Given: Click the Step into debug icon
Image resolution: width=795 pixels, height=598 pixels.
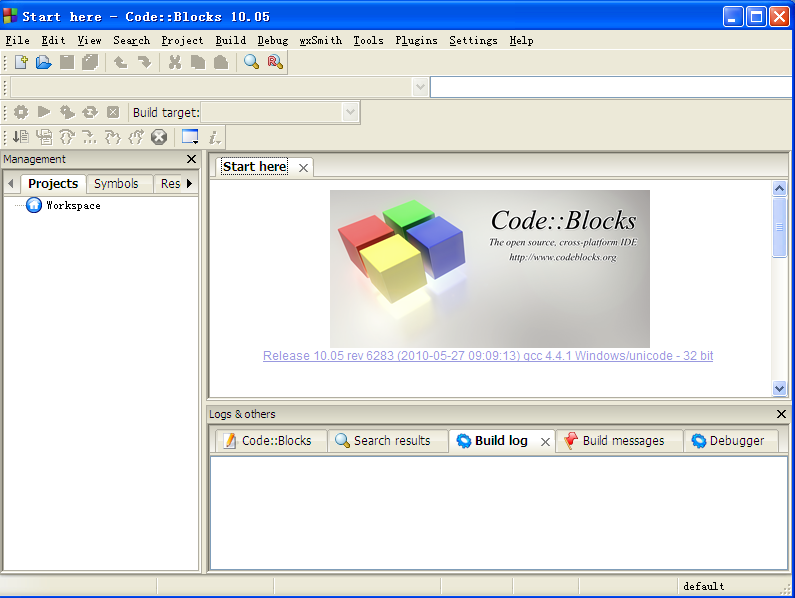Looking at the screenshot, I should (x=113, y=136).
